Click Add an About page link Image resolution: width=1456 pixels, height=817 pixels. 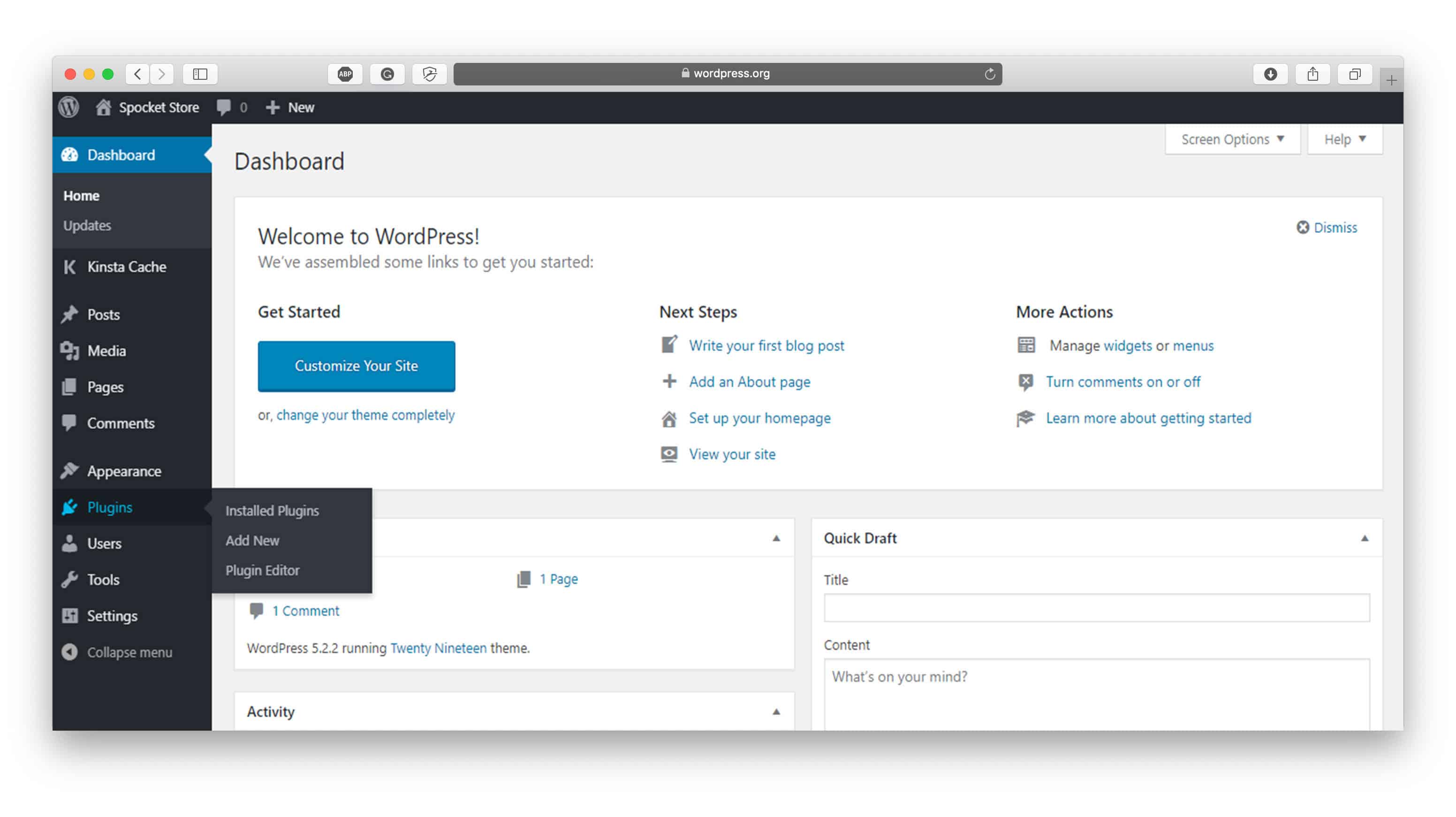click(749, 382)
